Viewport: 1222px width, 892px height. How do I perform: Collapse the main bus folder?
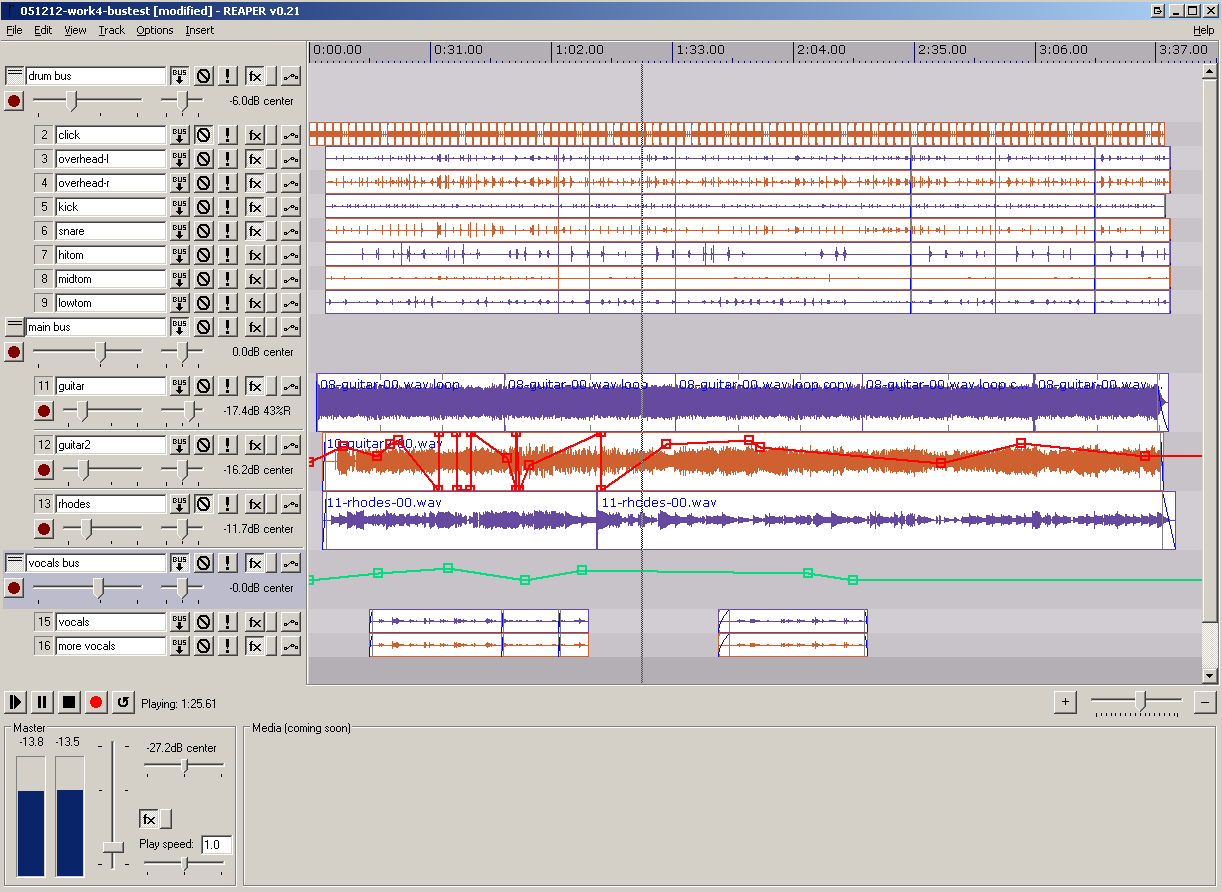pyautogui.click(x=15, y=327)
